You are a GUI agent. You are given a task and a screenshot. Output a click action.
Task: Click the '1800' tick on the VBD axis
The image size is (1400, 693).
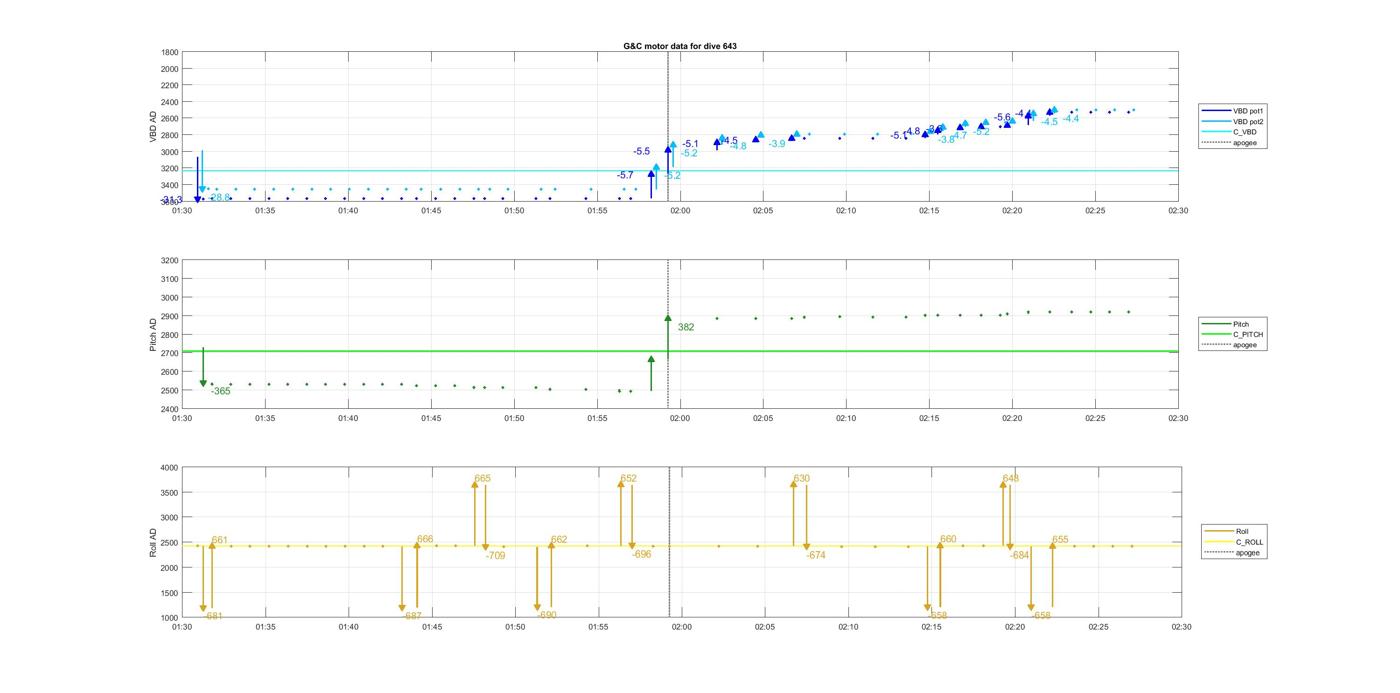(170, 52)
